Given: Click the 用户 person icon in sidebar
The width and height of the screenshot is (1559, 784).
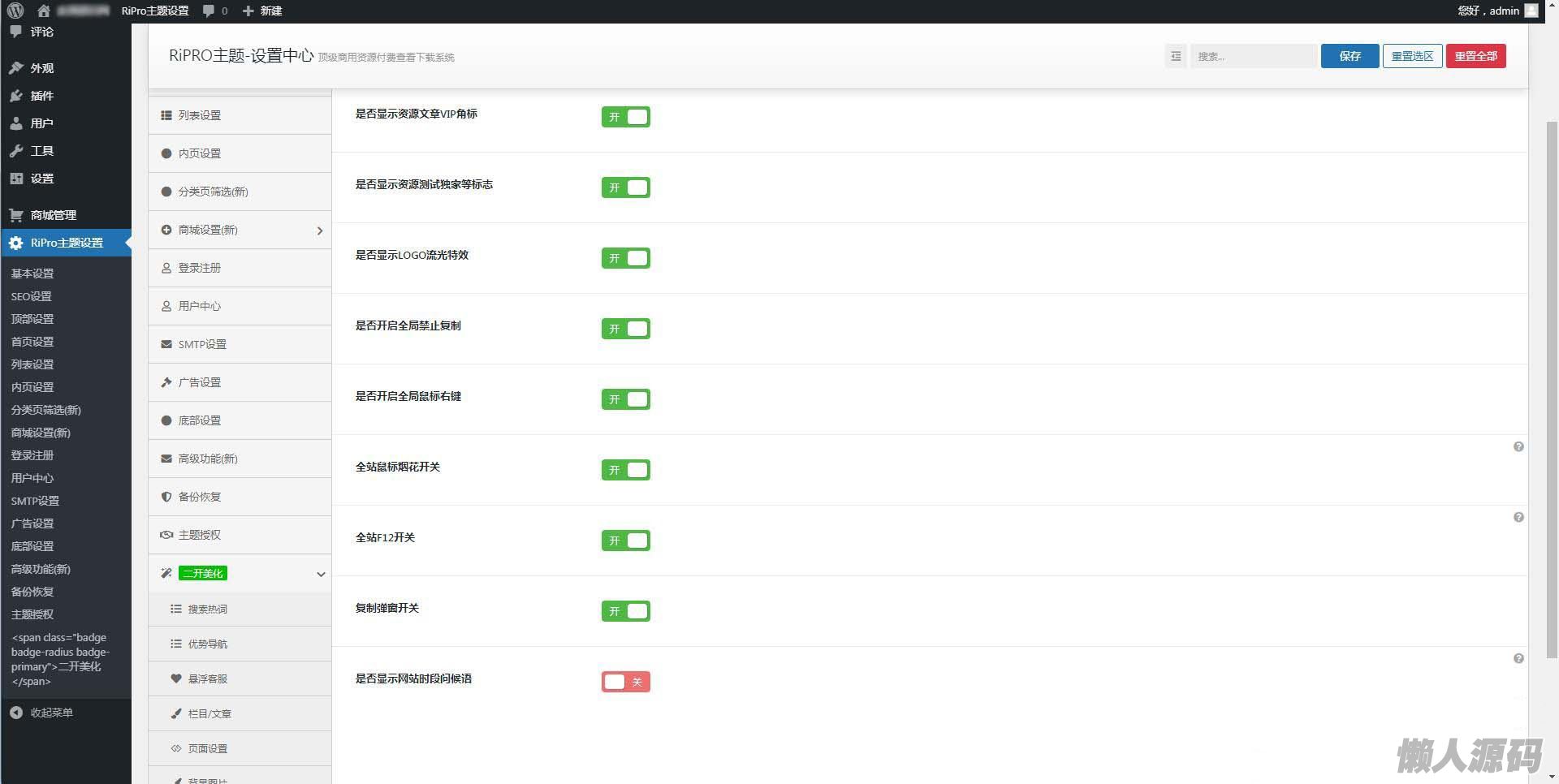Looking at the screenshot, I should tap(16, 123).
